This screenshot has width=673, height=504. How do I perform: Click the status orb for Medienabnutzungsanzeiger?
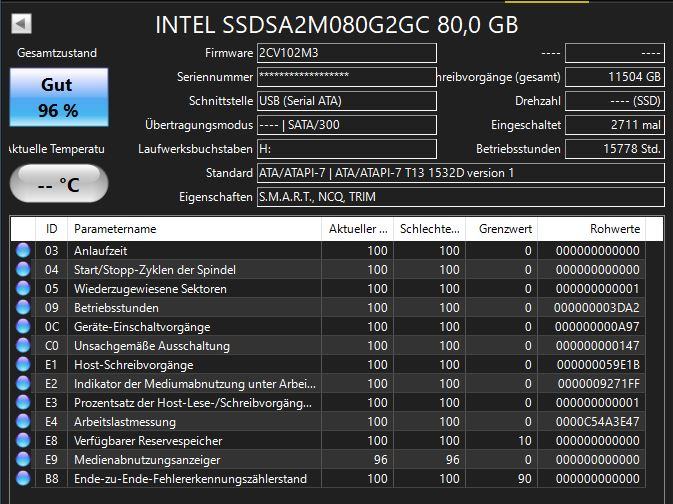coord(23,459)
